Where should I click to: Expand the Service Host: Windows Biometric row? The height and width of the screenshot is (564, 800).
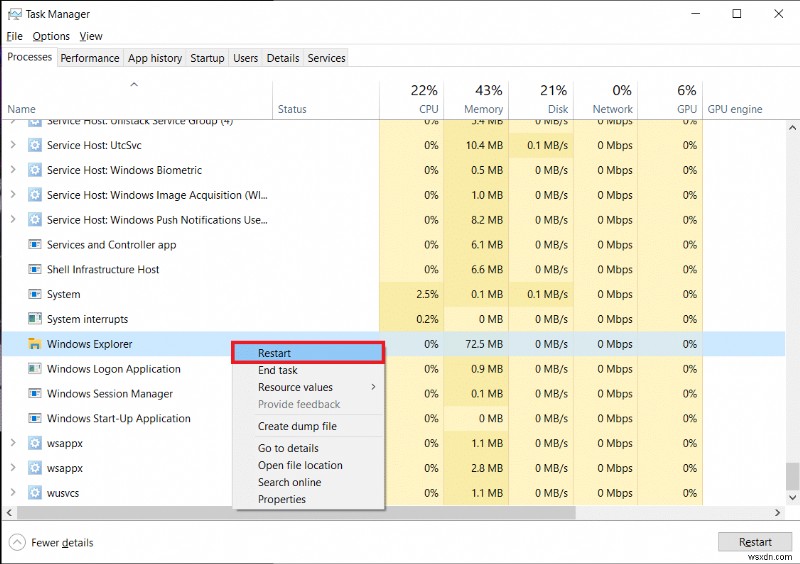(13, 170)
